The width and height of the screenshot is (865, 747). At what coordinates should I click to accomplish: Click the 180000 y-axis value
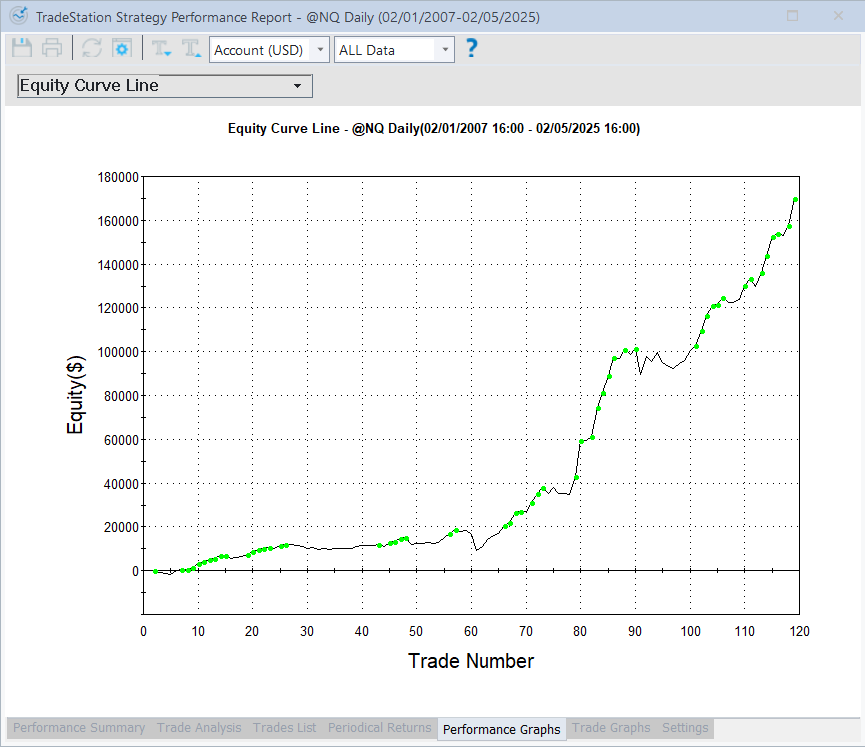[x=118, y=178]
